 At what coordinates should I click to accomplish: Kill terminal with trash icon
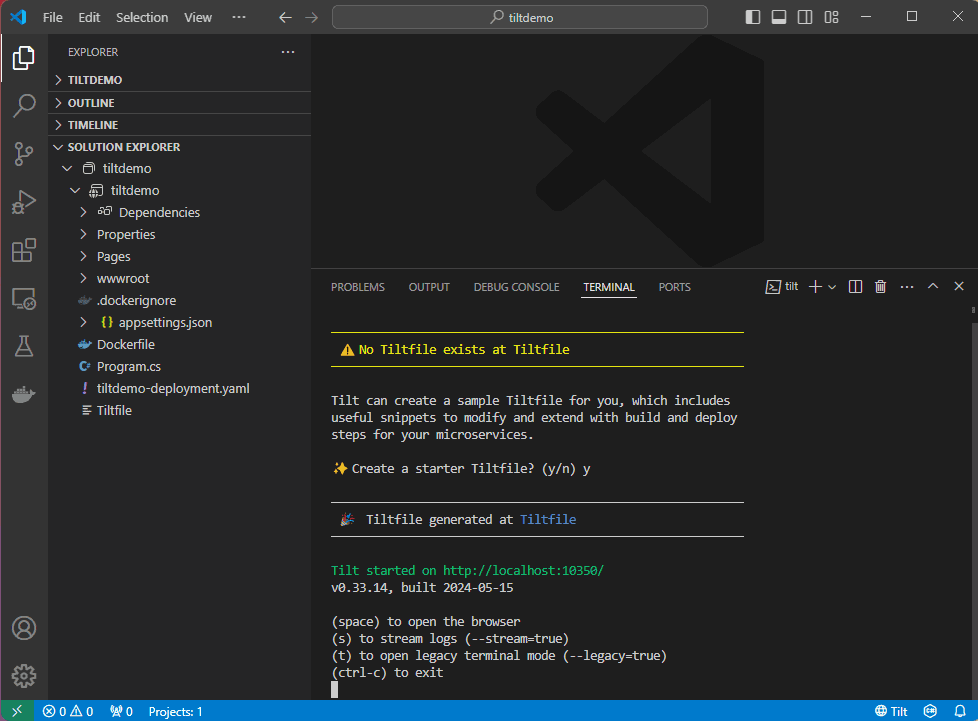tap(881, 286)
